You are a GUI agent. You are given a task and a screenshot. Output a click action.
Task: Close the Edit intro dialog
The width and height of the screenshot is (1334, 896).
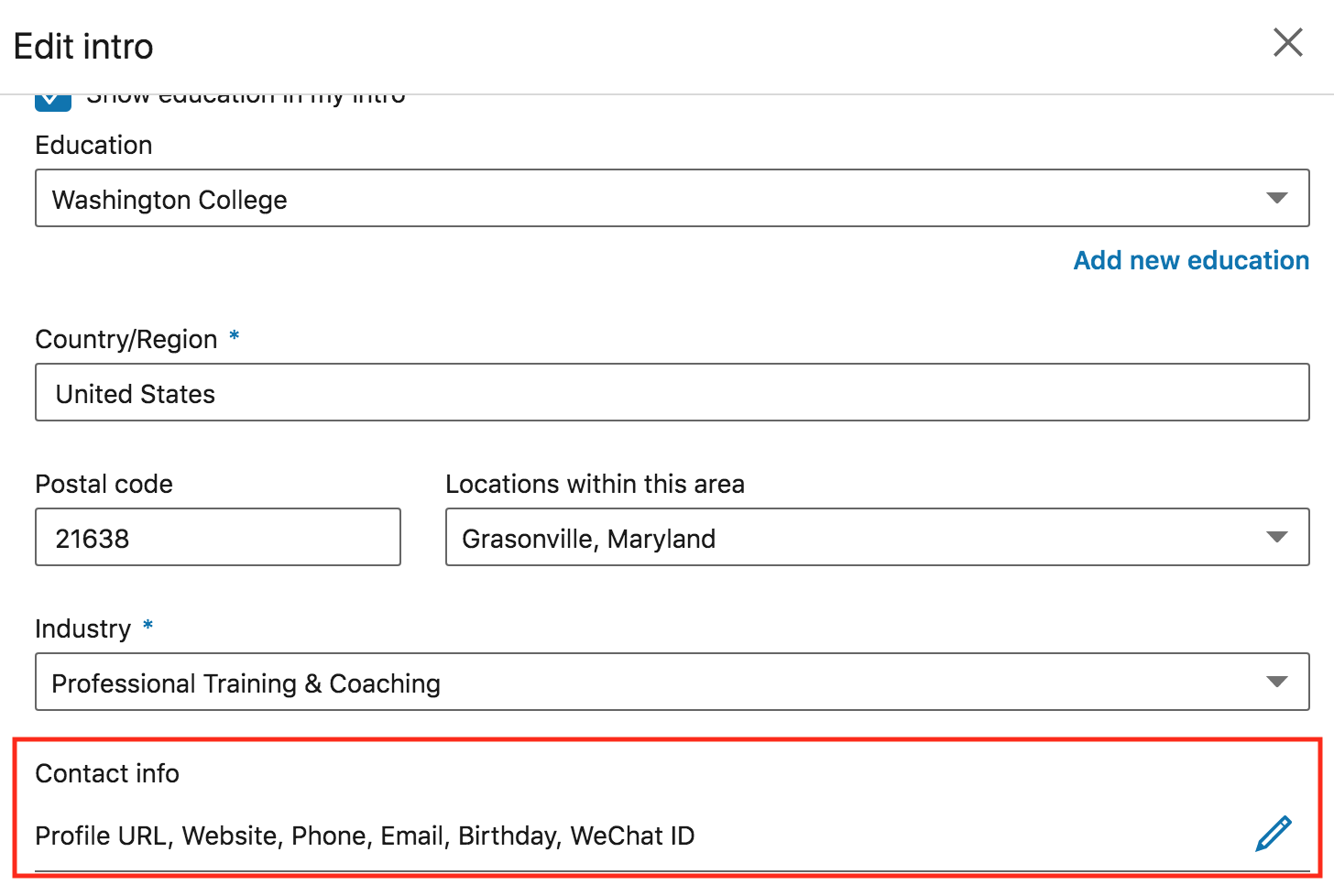click(1287, 42)
